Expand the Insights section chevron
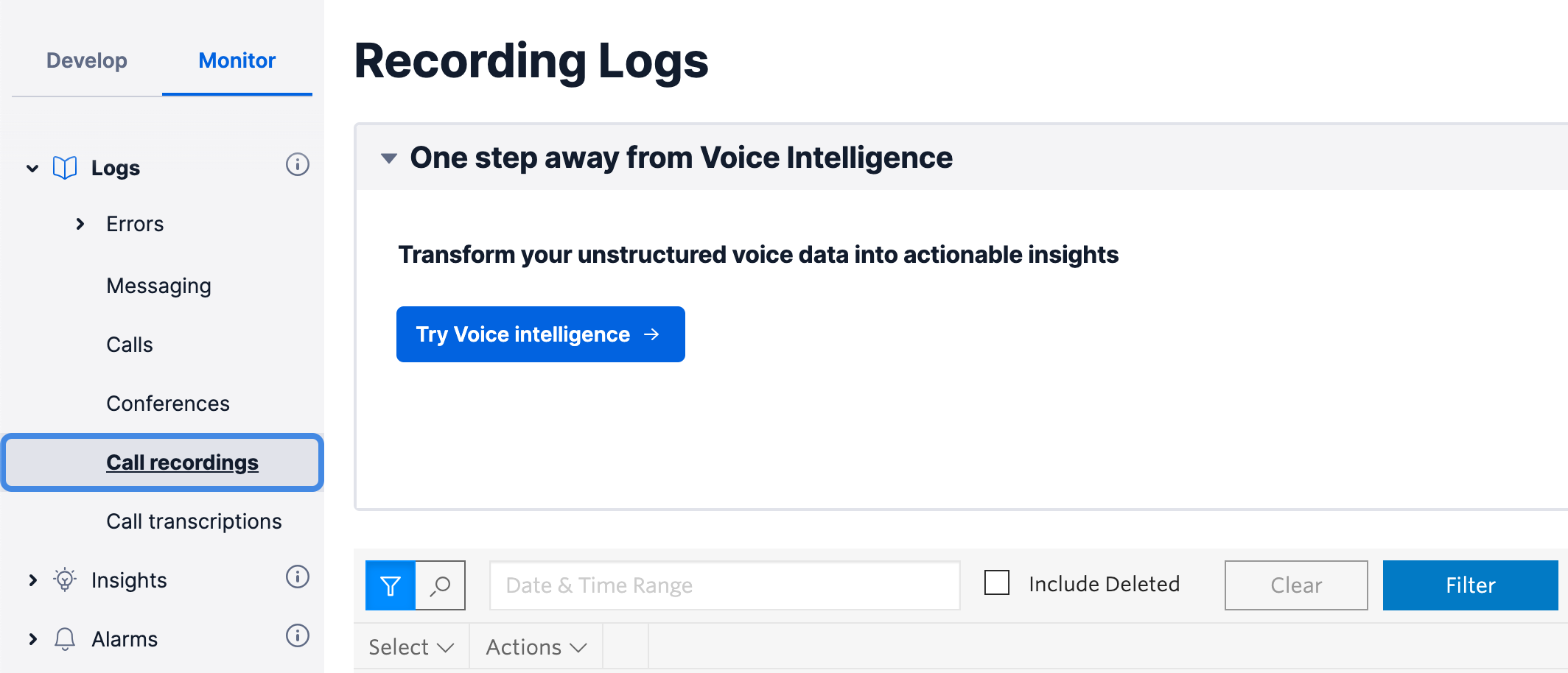This screenshot has width=1568, height=673. (32, 580)
